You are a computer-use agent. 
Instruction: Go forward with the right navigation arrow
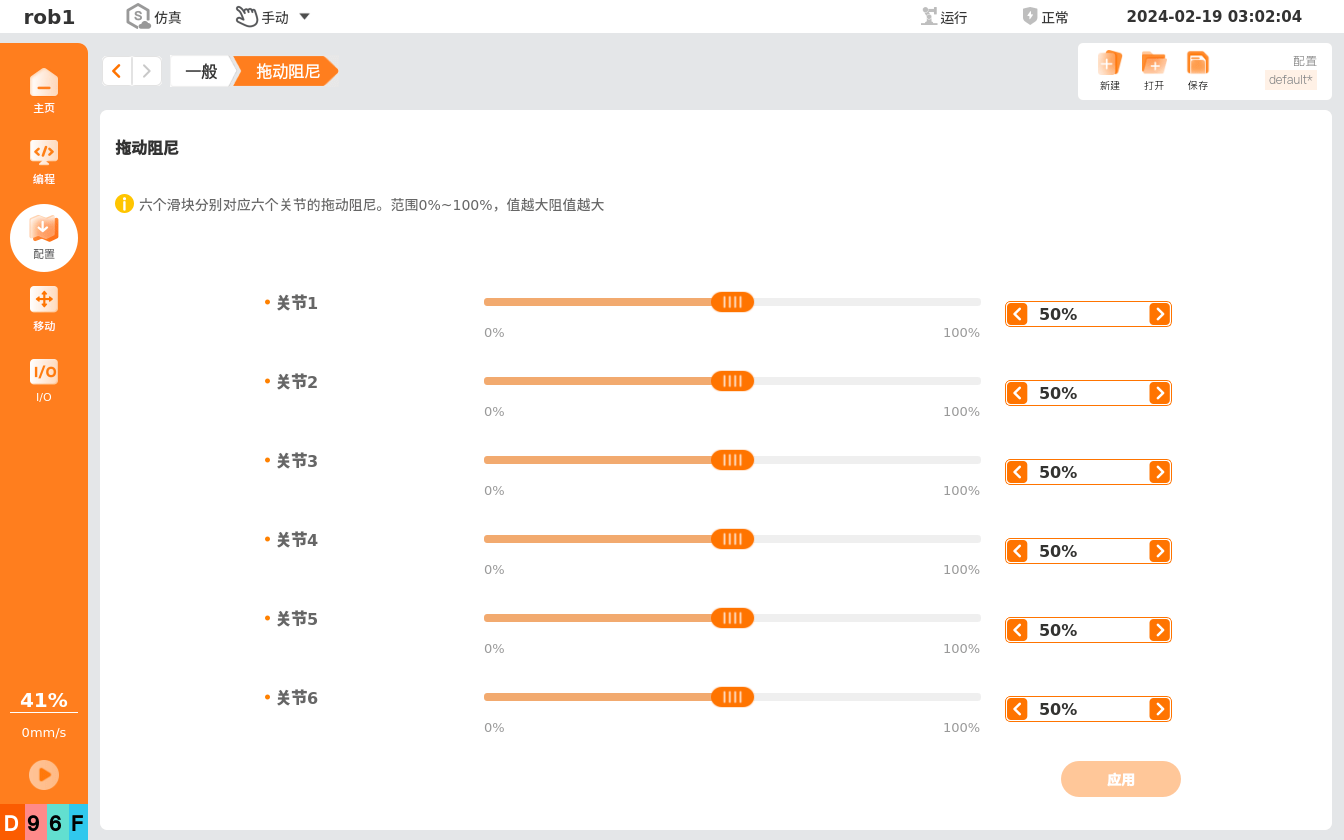(147, 71)
